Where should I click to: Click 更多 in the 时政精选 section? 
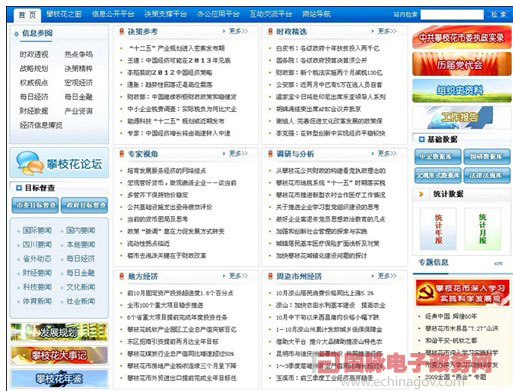(387, 31)
